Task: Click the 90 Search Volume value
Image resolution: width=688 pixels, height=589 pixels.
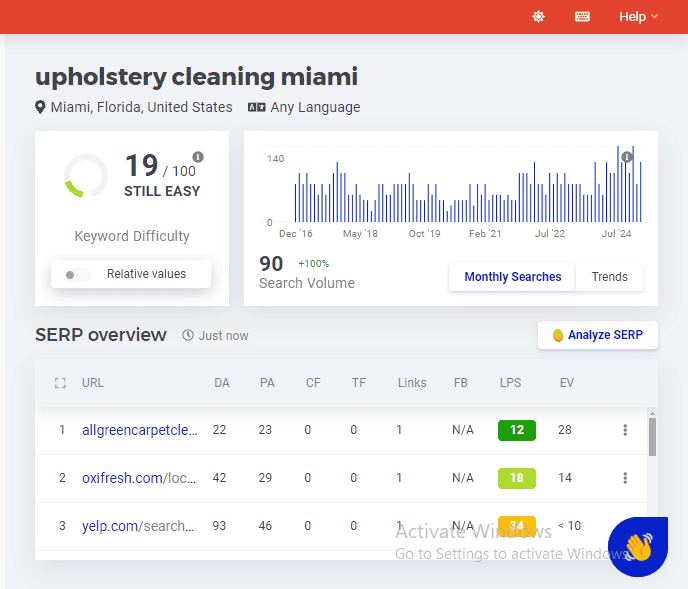Action: 271,264
